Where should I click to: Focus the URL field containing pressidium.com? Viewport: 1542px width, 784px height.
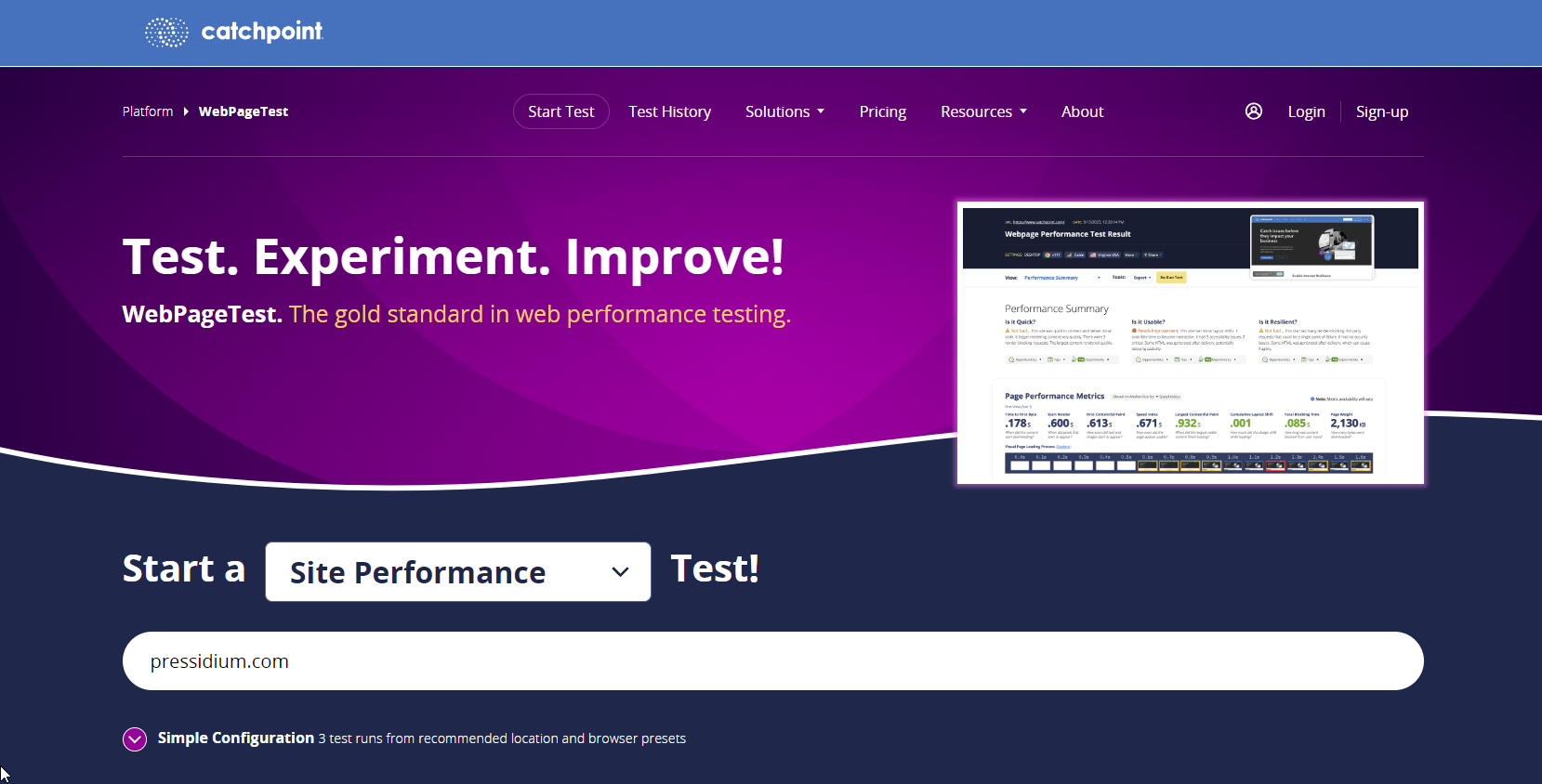pyautogui.click(x=772, y=661)
